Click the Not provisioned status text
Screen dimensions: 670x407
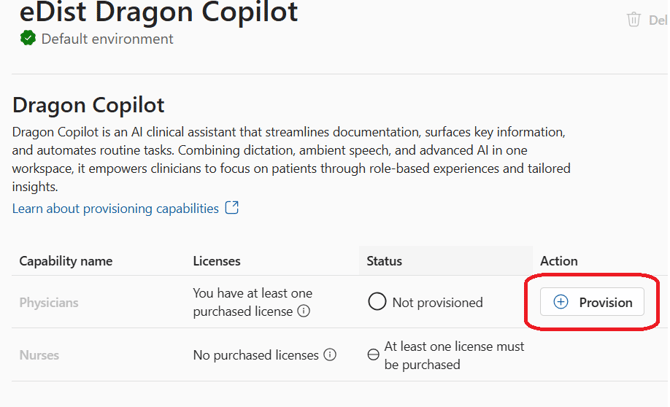click(x=439, y=302)
